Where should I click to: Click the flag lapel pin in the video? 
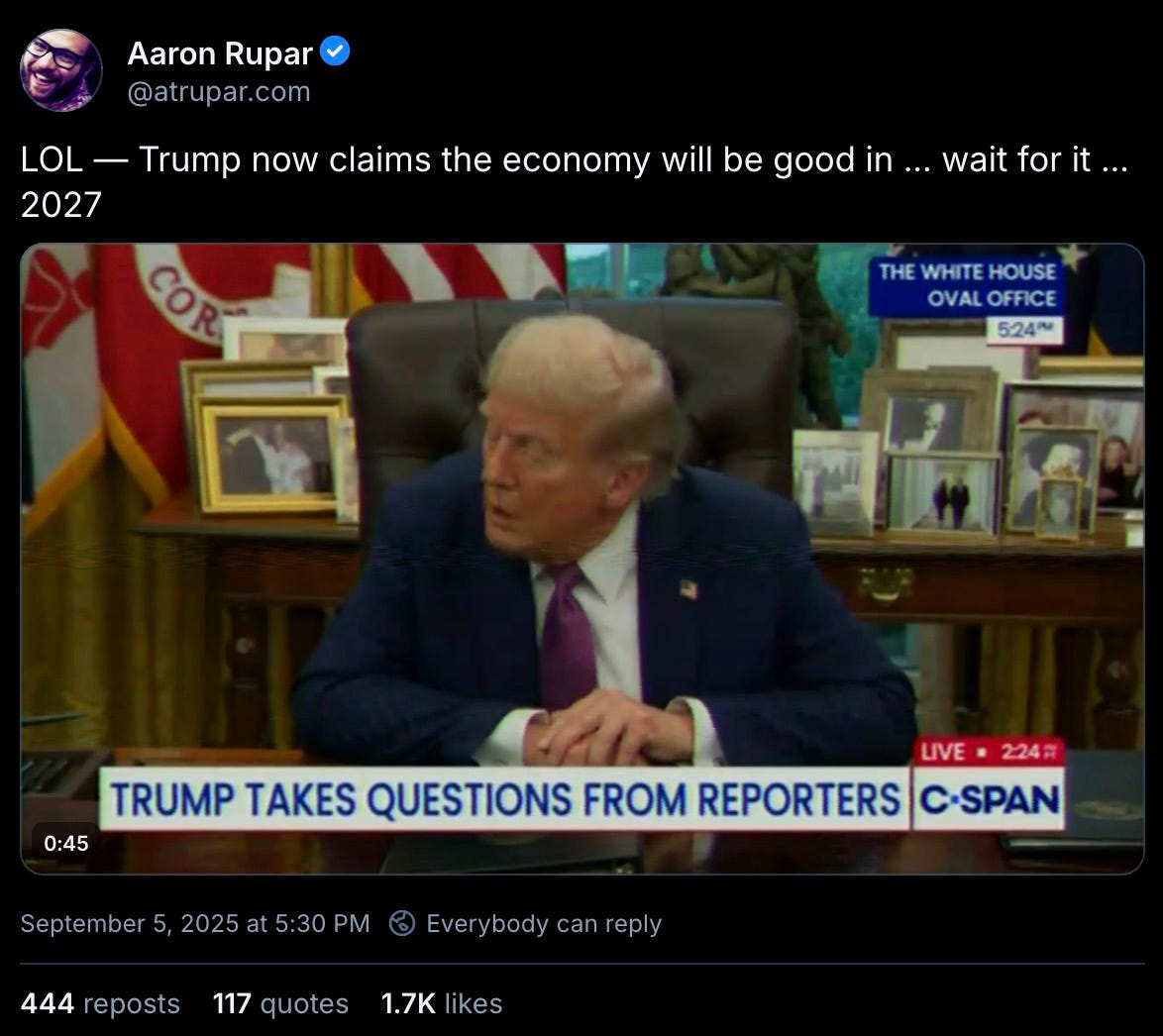pyautogui.click(x=689, y=589)
